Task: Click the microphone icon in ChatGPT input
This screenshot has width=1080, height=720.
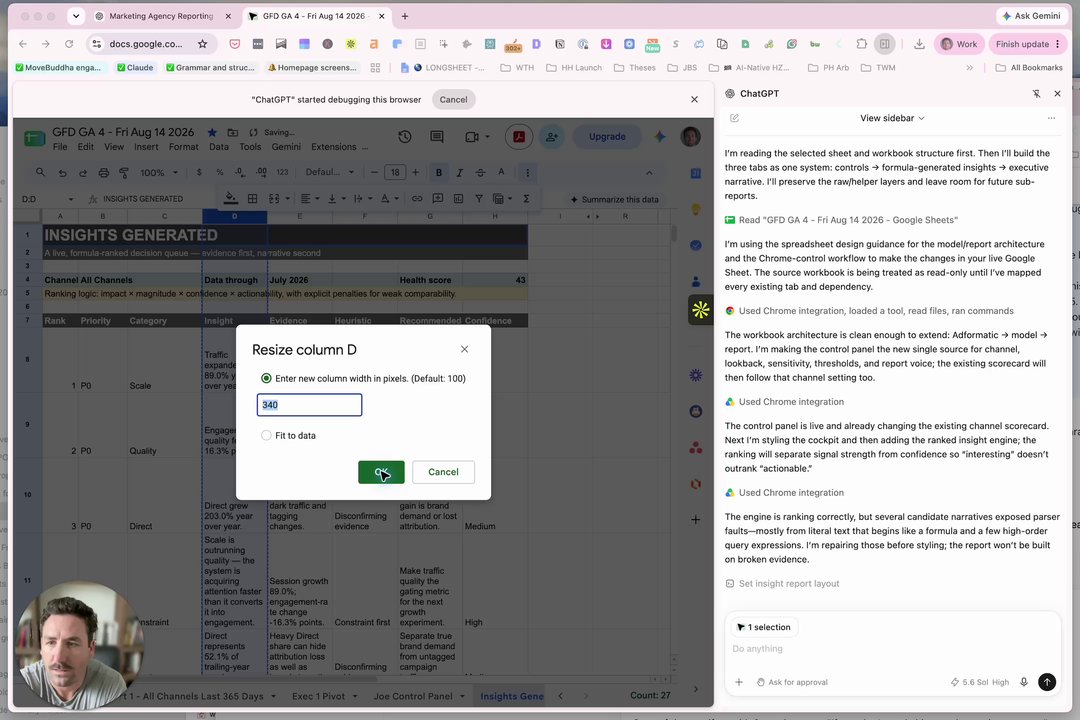Action: (x=1024, y=682)
